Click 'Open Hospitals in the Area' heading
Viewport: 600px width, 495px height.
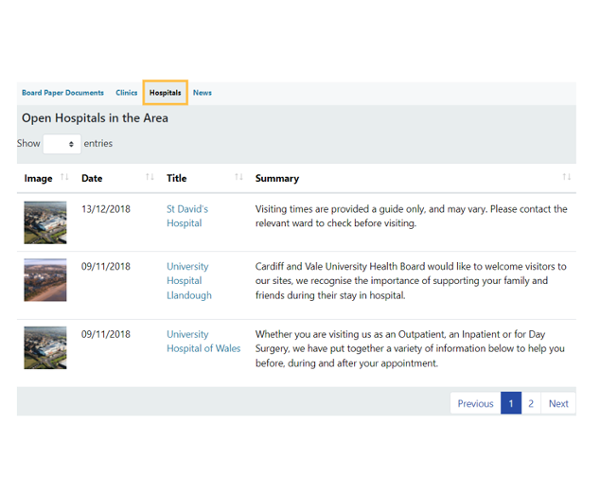[x=95, y=118]
